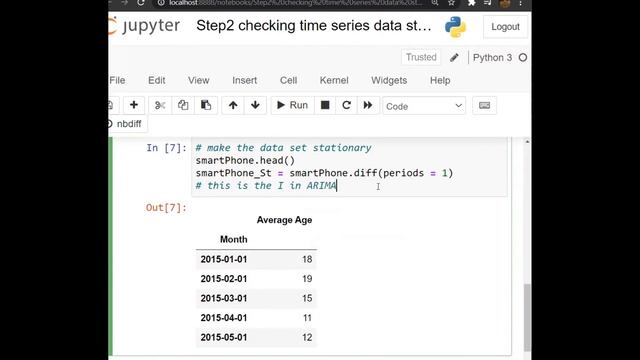The width and height of the screenshot is (640, 360).
Task: Open the Cell menu
Action: pyautogui.click(x=288, y=80)
